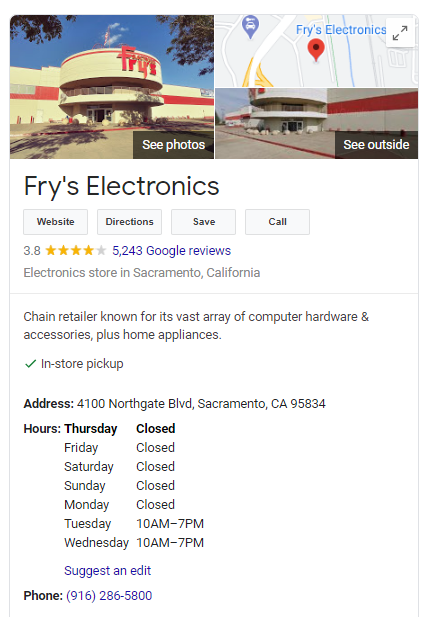Click the star rating icons
Image resolution: width=432 pixels, height=617 pixels.
point(76,250)
